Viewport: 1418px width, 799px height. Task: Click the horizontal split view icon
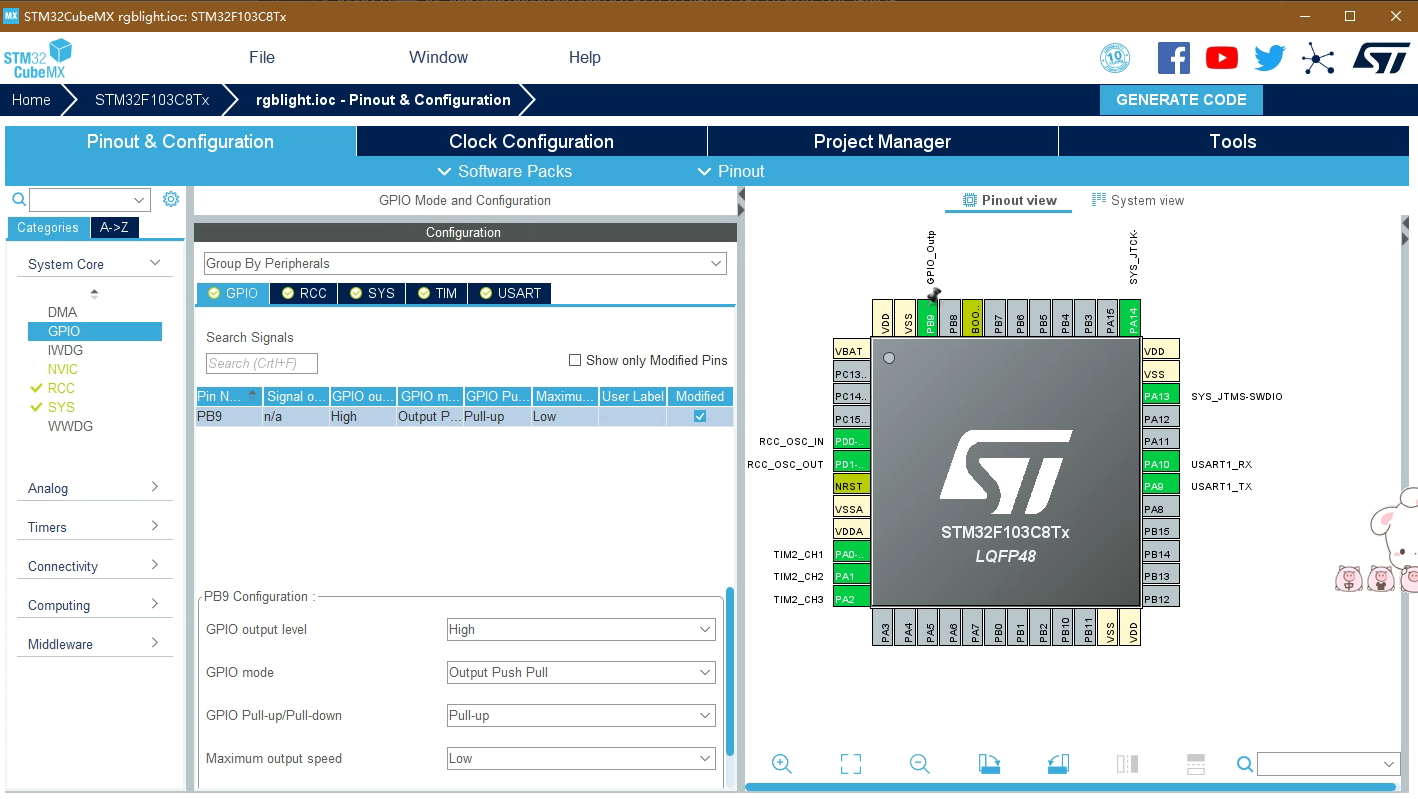click(1196, 764)
